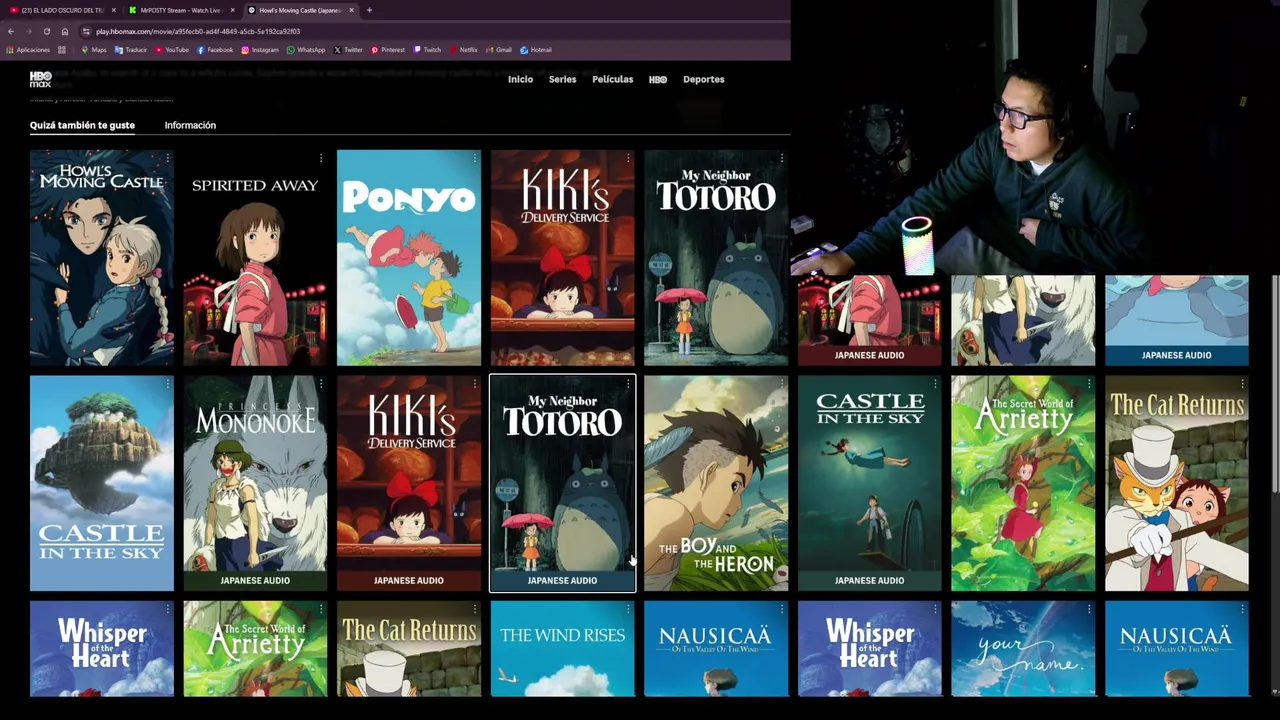Click the HBO Max logo

(x=40, y=79)
